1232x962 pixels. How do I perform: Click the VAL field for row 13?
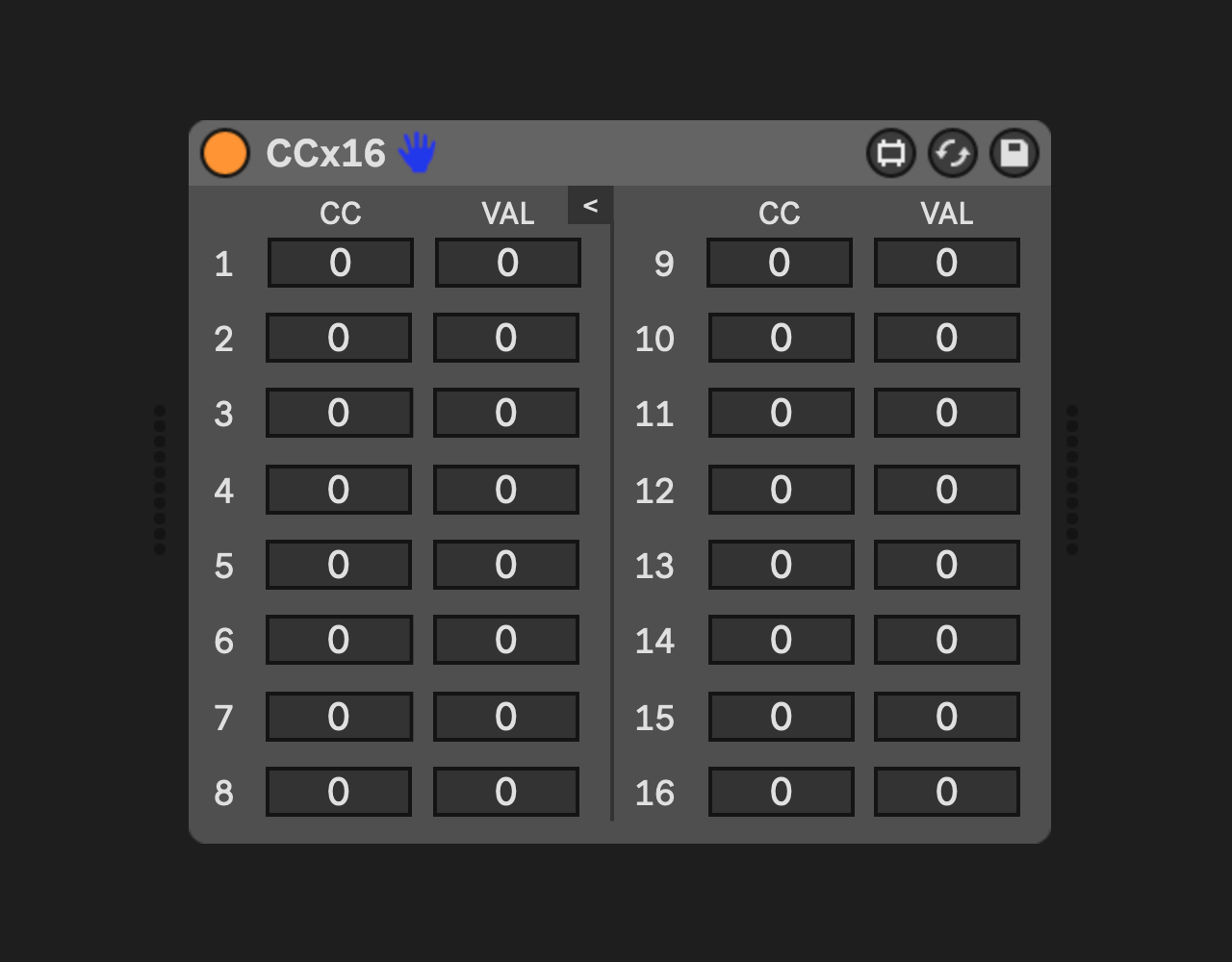(x=947, y=565)
